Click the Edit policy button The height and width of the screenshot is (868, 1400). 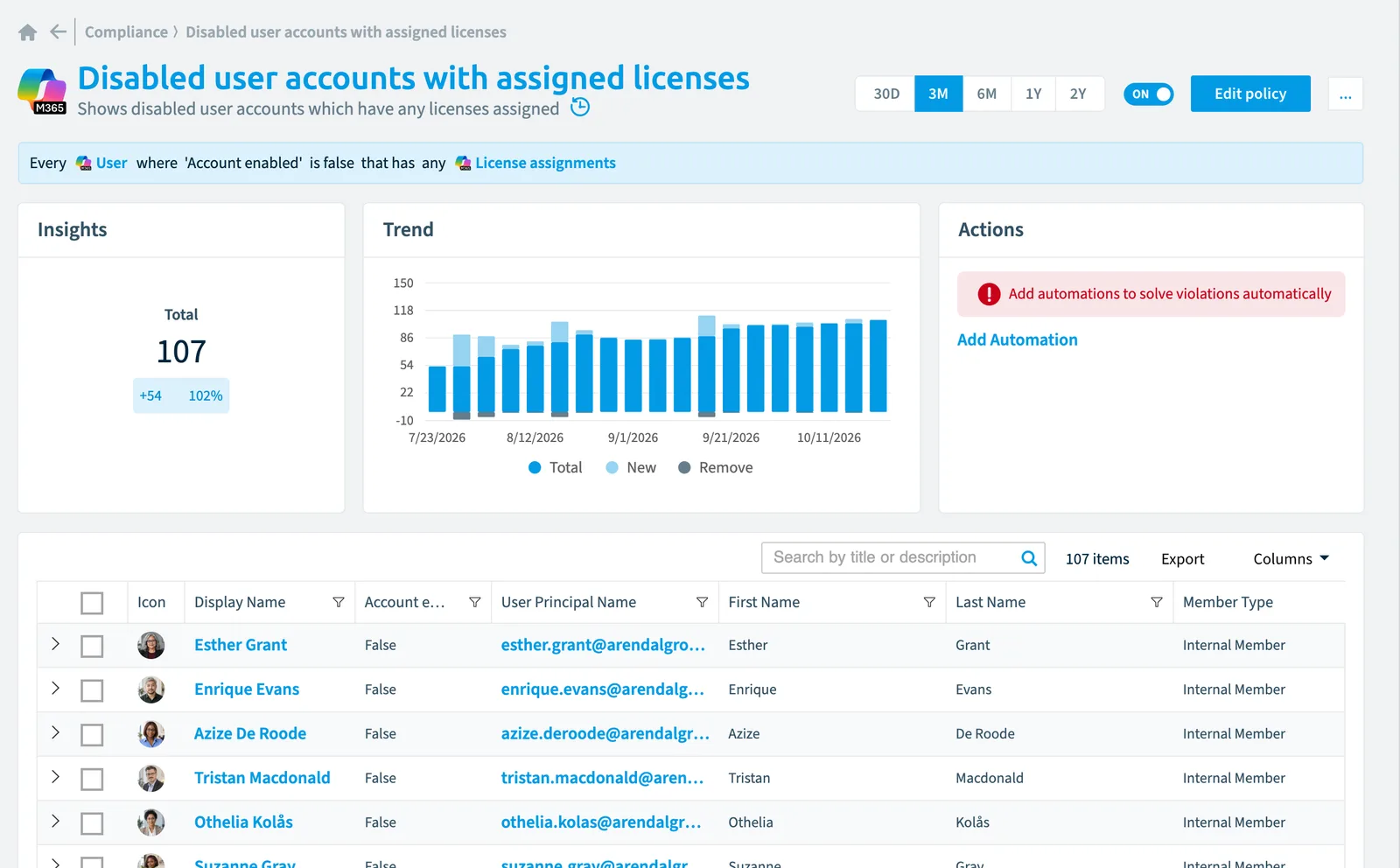1250,94
